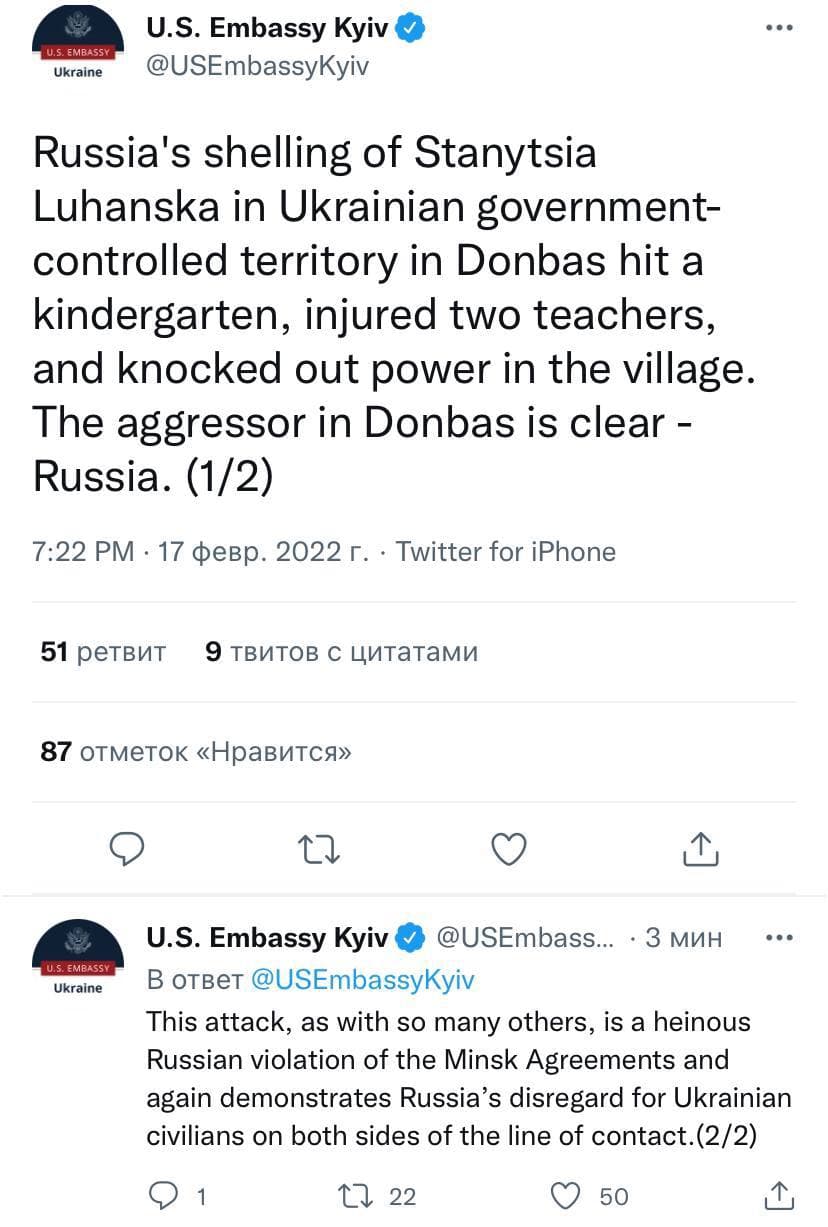Click @USEmbassyKyiv mention in reply line
The image size is (828, 1227).
360,979
